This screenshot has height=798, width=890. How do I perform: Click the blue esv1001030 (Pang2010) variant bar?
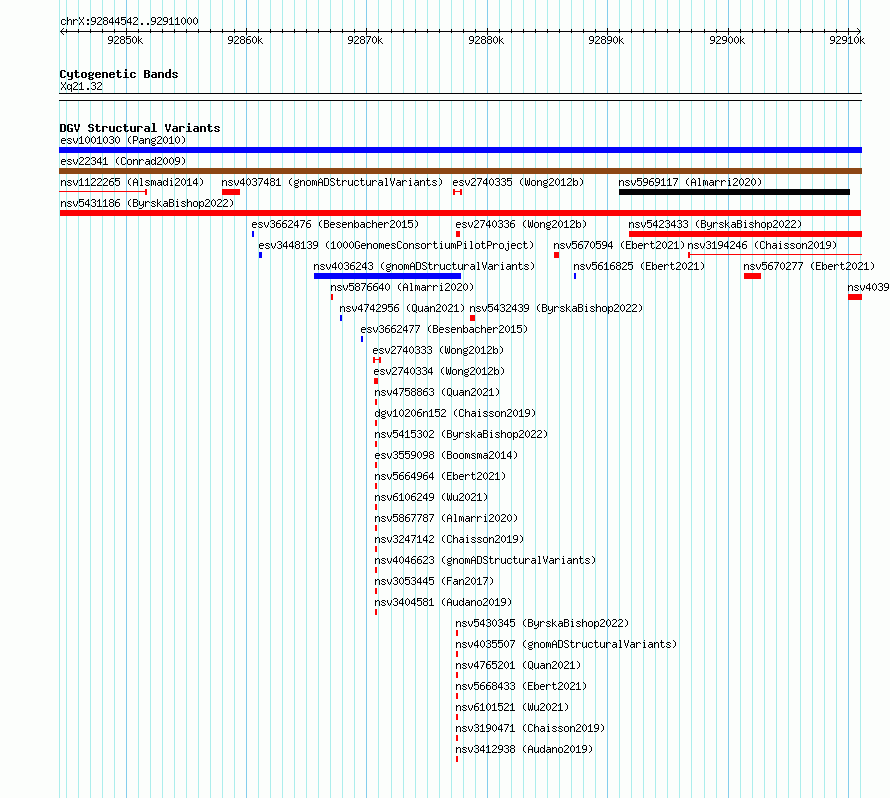460,150
